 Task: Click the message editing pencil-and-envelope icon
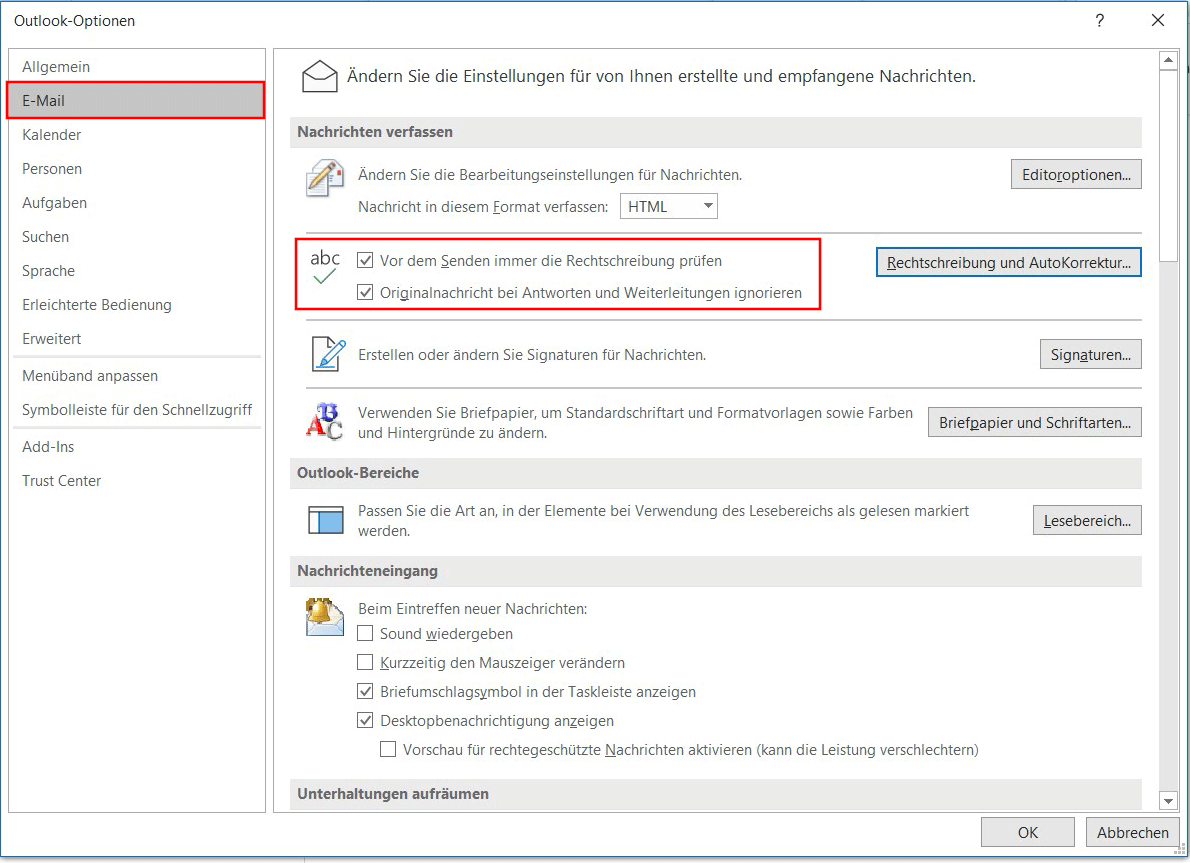(x=325, y=178)
